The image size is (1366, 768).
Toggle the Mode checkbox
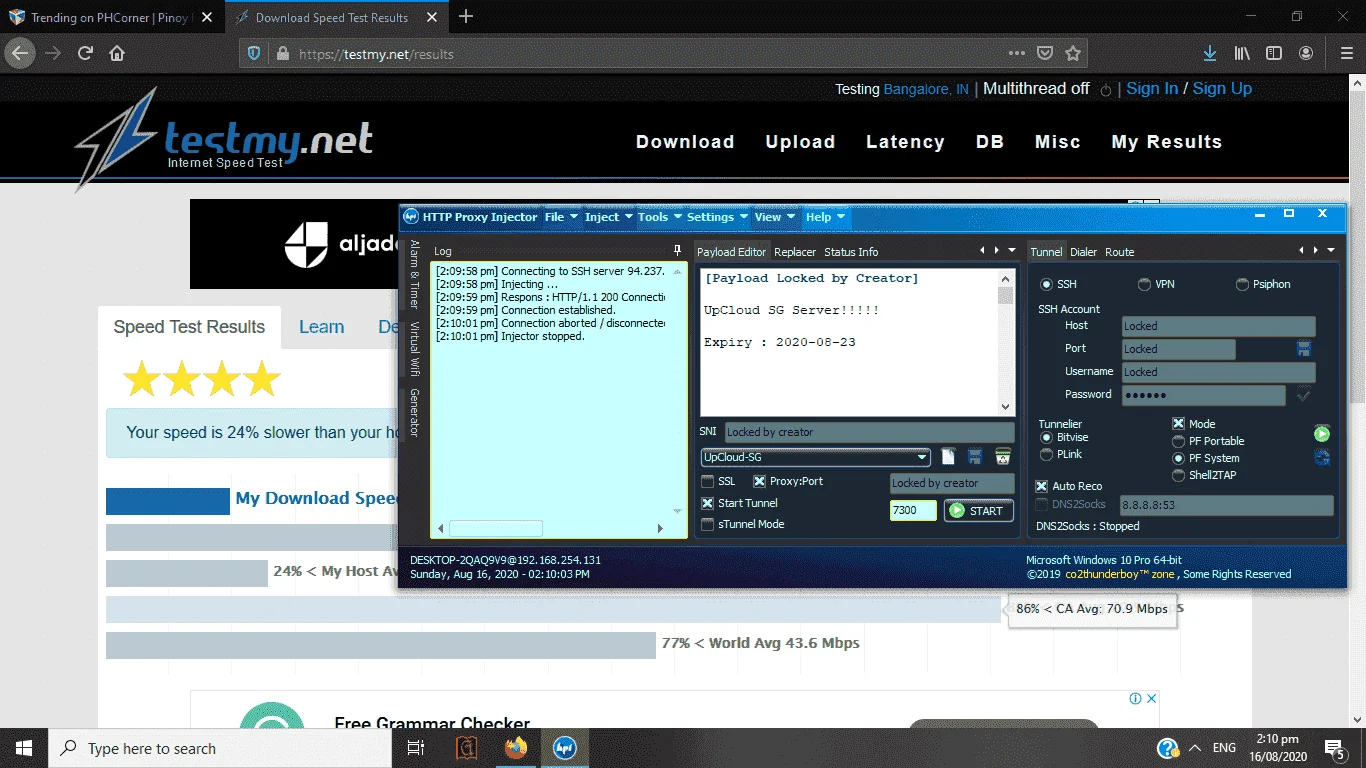point(1178,424)
